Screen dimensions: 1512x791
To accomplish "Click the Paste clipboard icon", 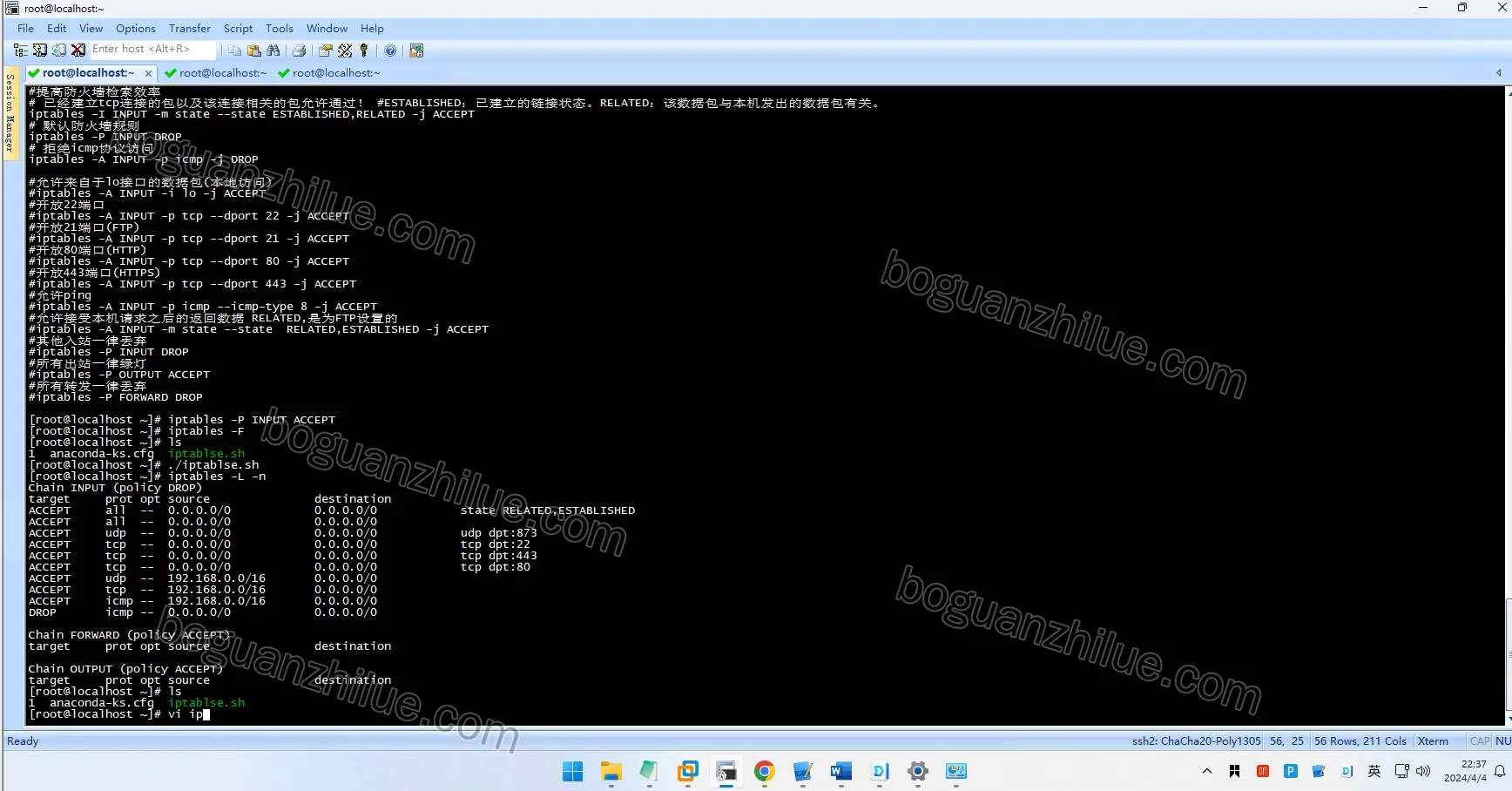I will pyautogui.click(x=254, y=51).
